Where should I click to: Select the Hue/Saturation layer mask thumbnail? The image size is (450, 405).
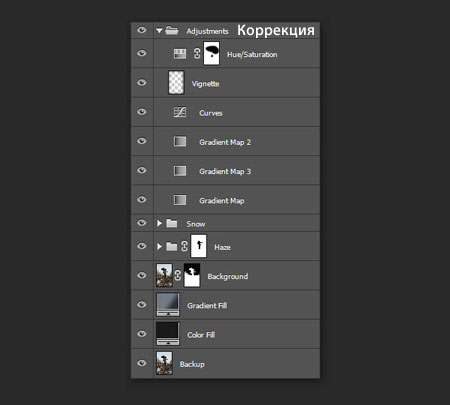[212, 53]
